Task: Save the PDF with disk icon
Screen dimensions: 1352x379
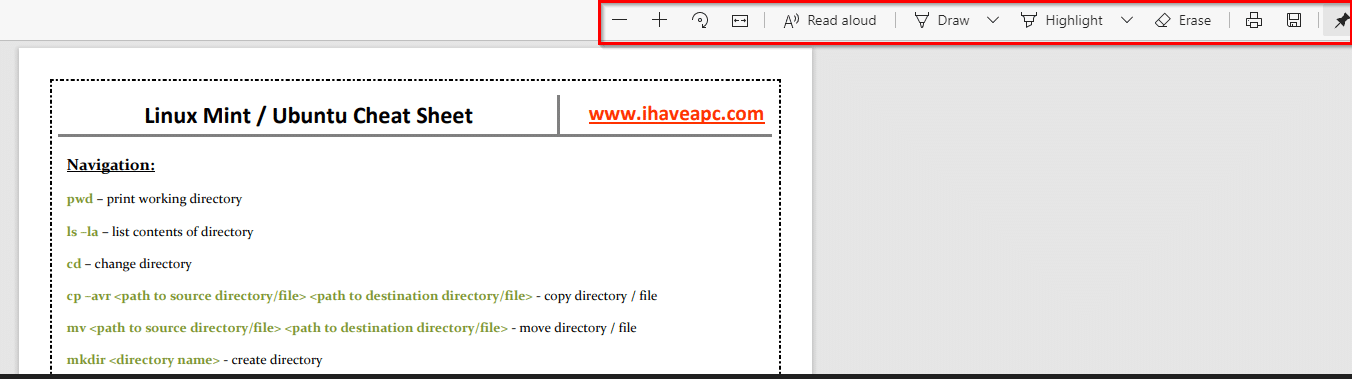Action: pos(1294,20)
